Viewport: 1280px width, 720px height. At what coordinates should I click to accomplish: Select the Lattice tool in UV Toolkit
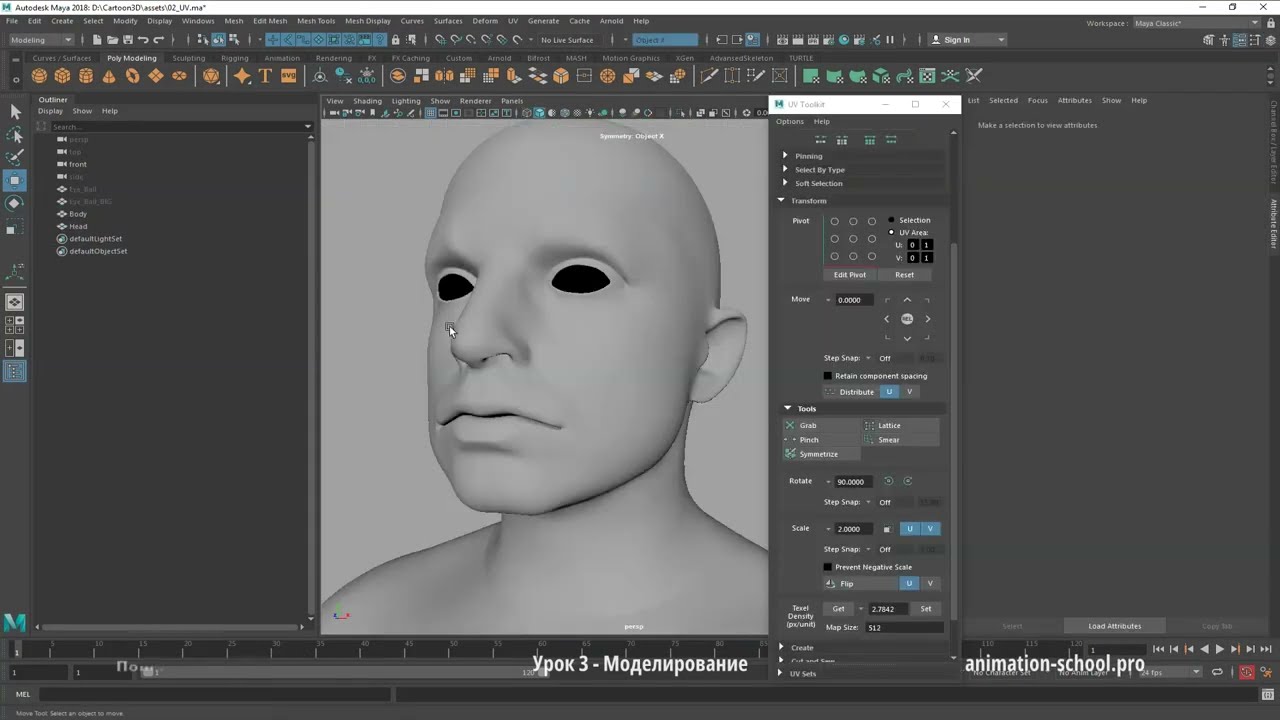(889, 425)
